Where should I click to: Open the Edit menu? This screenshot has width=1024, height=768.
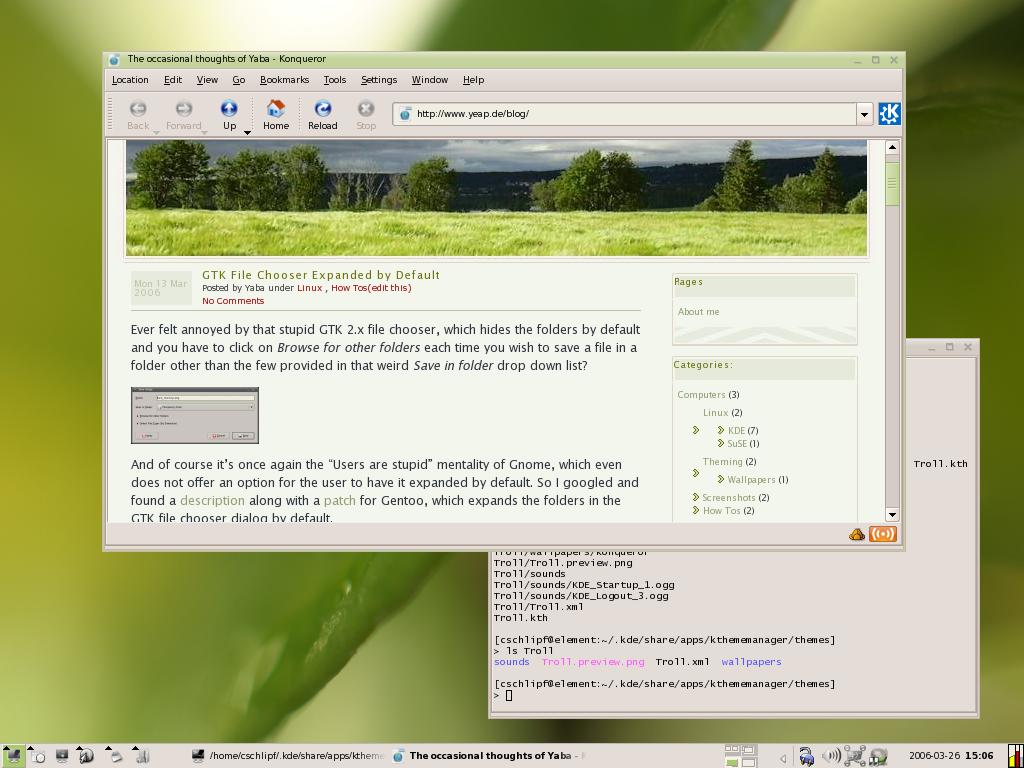click(172, 80)
